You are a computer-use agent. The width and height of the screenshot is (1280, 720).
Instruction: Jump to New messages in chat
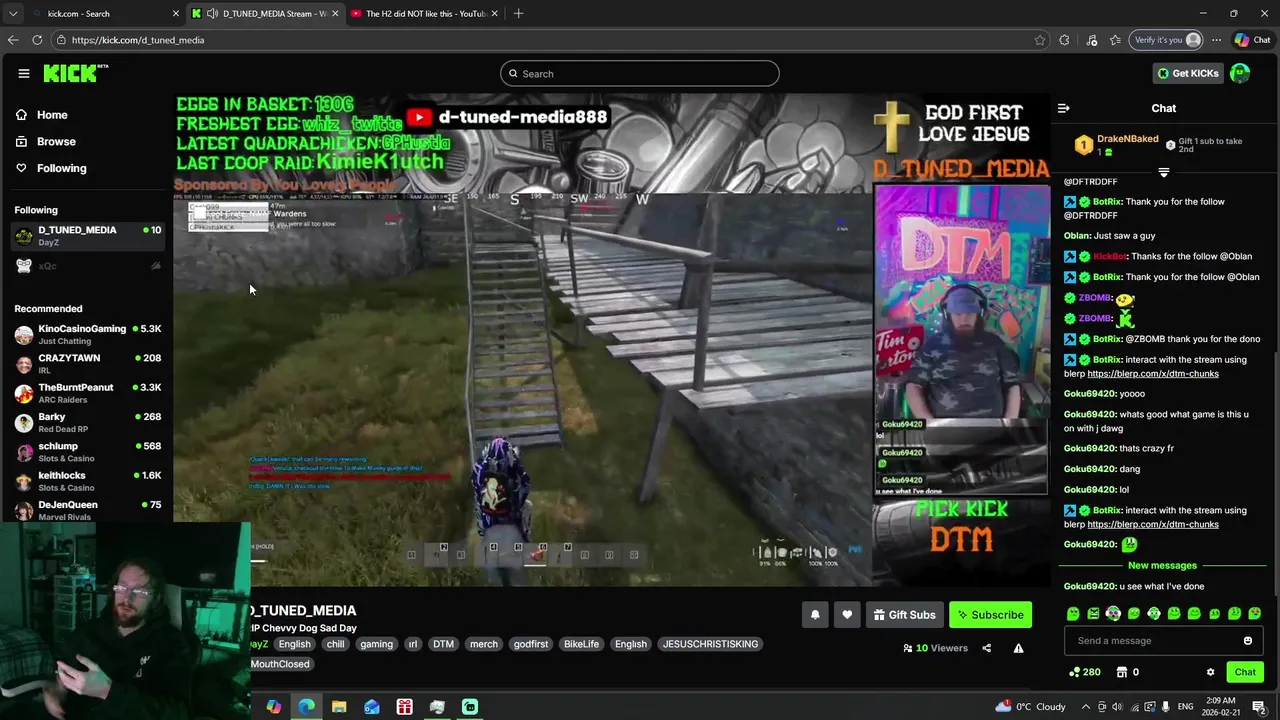pyautogui.click(x=1162, y=565)
